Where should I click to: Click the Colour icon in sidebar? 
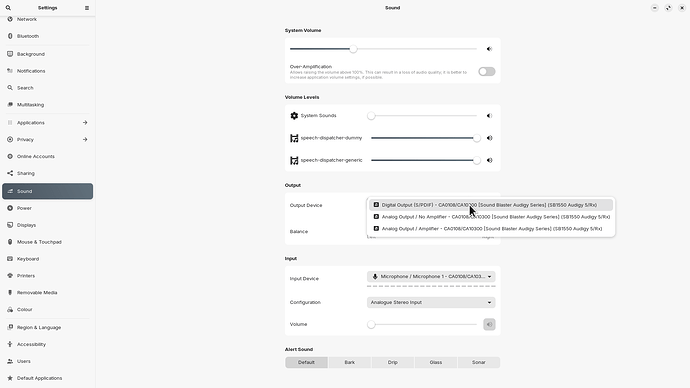tap(10, 309)
